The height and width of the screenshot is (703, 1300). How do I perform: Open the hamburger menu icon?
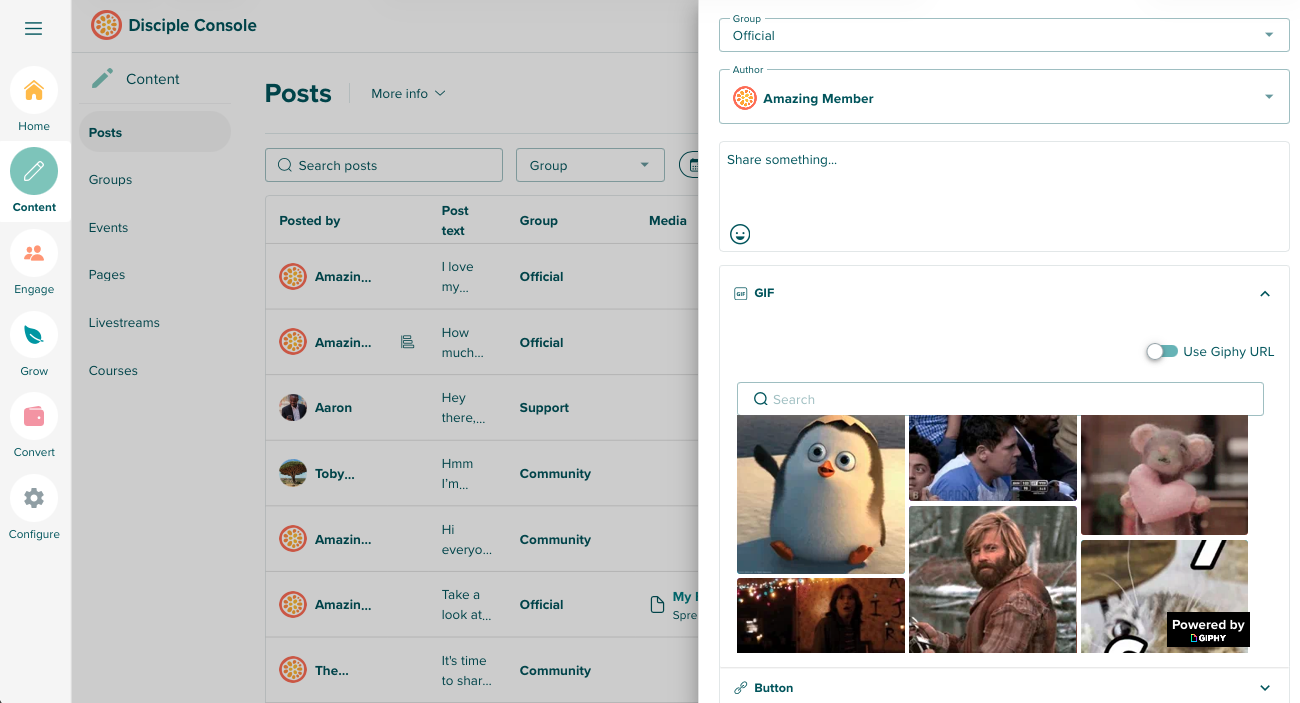[x=33, y=28]
